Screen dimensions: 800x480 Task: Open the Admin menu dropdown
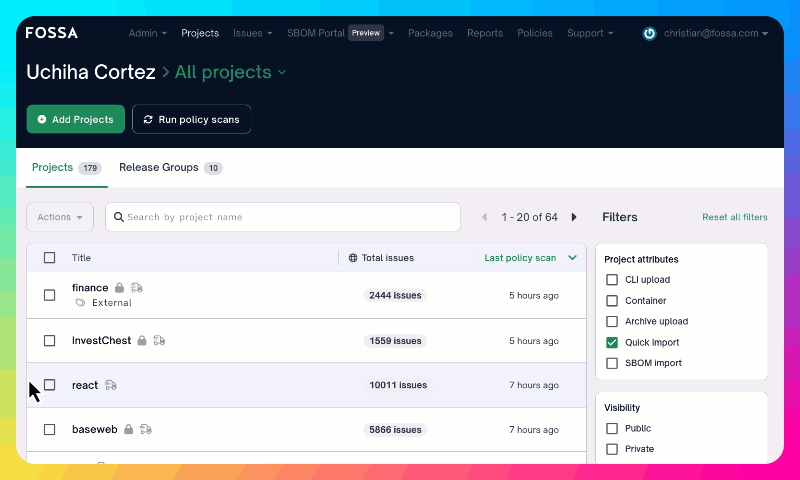147,33
